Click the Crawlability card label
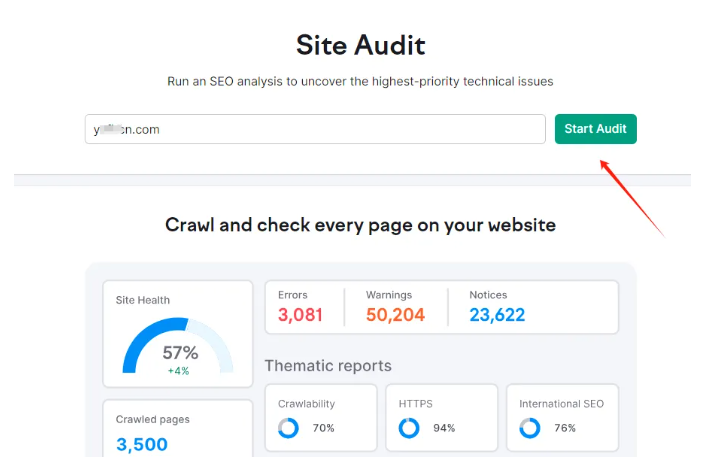Image resolution: width=709 pixels, height=475 pixels. point(307,404)
